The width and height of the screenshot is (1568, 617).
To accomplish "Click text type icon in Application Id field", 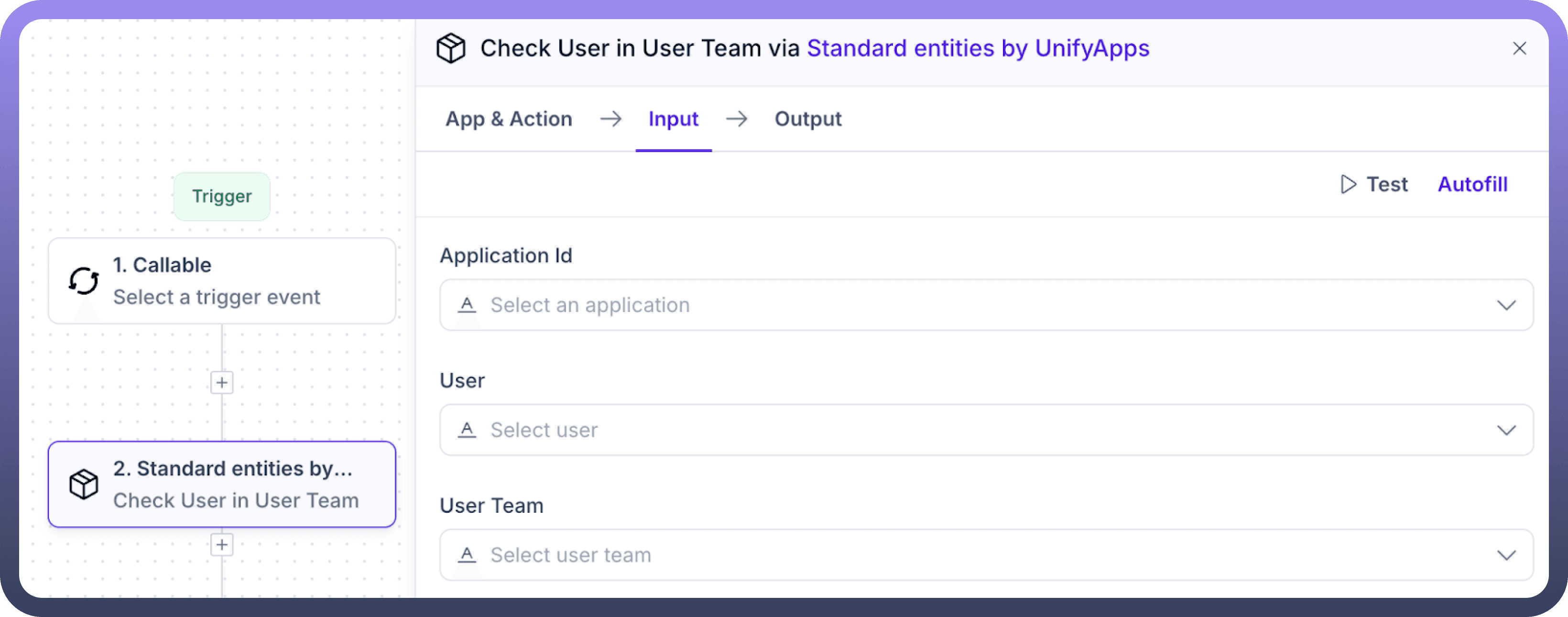I will coord(467,305).
